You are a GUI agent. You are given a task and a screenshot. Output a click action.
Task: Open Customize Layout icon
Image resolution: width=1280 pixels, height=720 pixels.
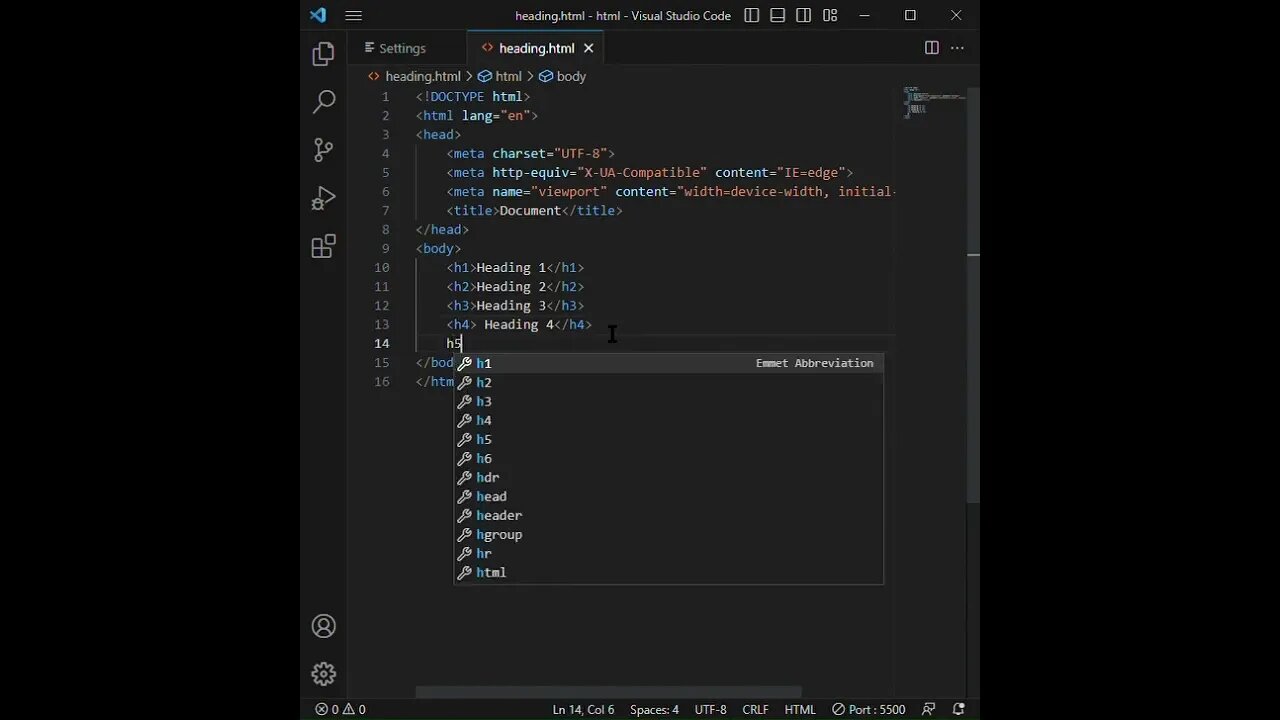pos(830,15)
